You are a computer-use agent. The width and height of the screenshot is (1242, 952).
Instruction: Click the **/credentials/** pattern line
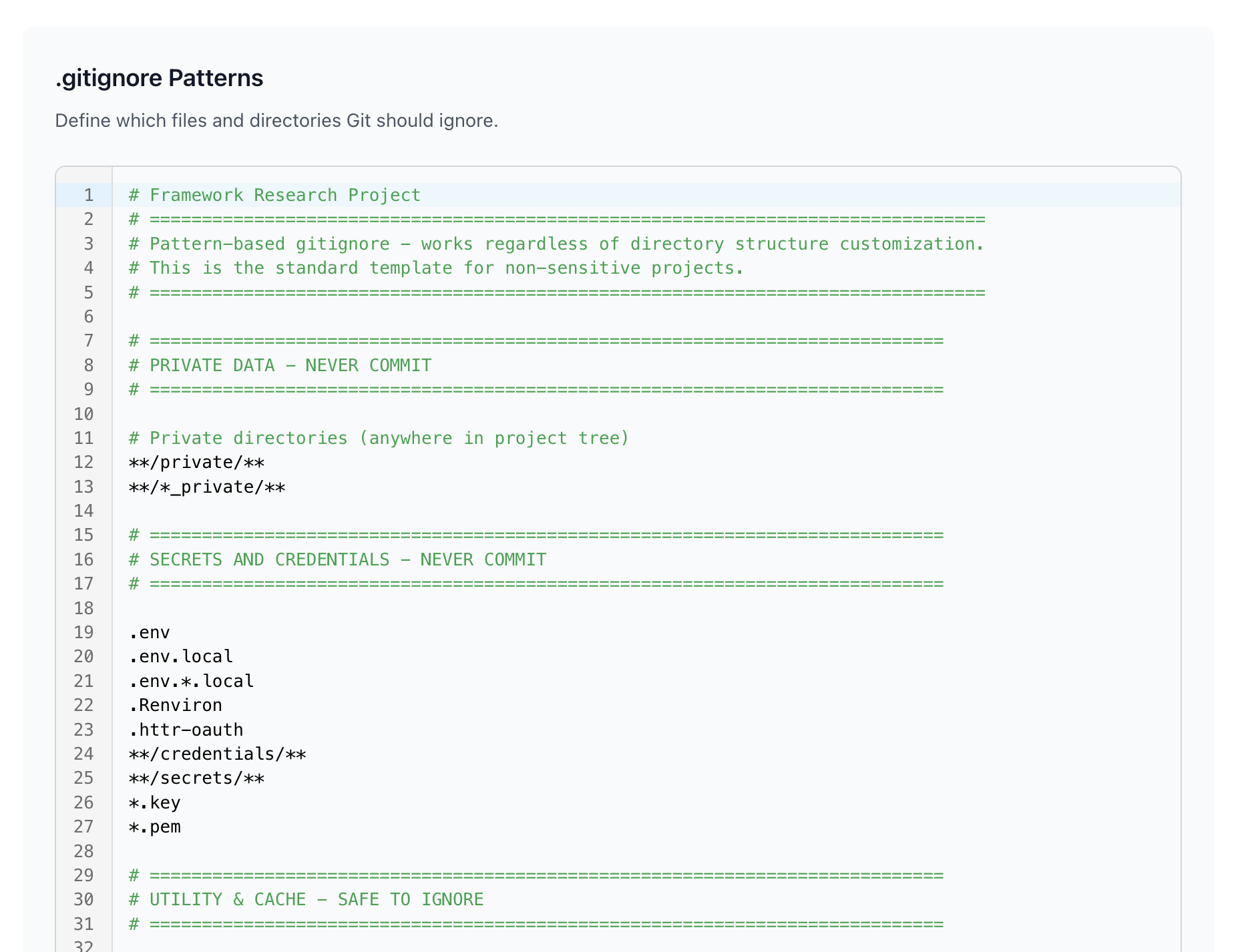point(218,754)
